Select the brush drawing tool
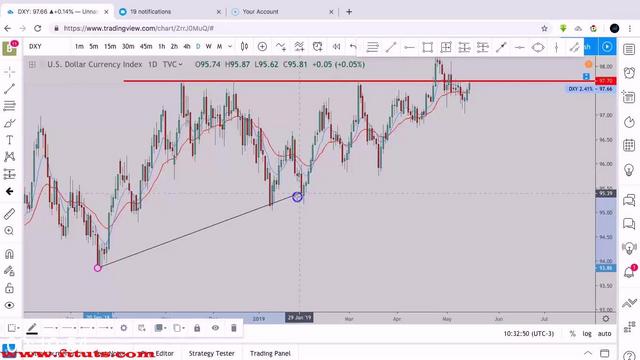Image resolution: width=640 pixels, height=360 pixels. coord(9,123)
